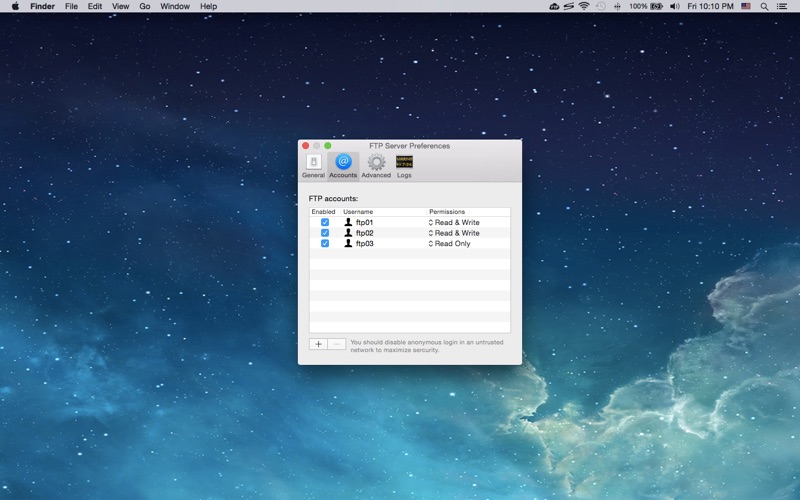Toggle the ftp03 enabled checkbox
This screenshot has height=500, width=800.
[x=325, y=243]
